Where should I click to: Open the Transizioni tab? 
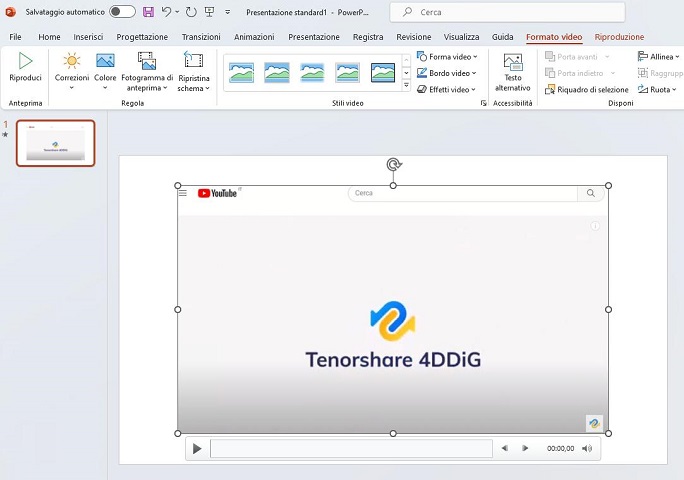[201, 37]
